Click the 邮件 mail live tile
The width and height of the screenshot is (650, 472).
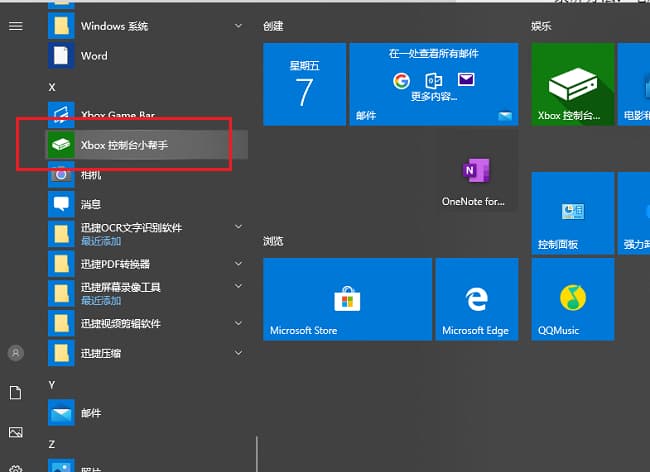tap(433, 84)
